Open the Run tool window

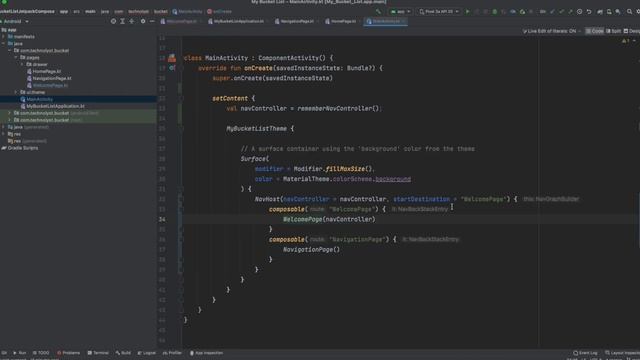(x=20, y=353)
